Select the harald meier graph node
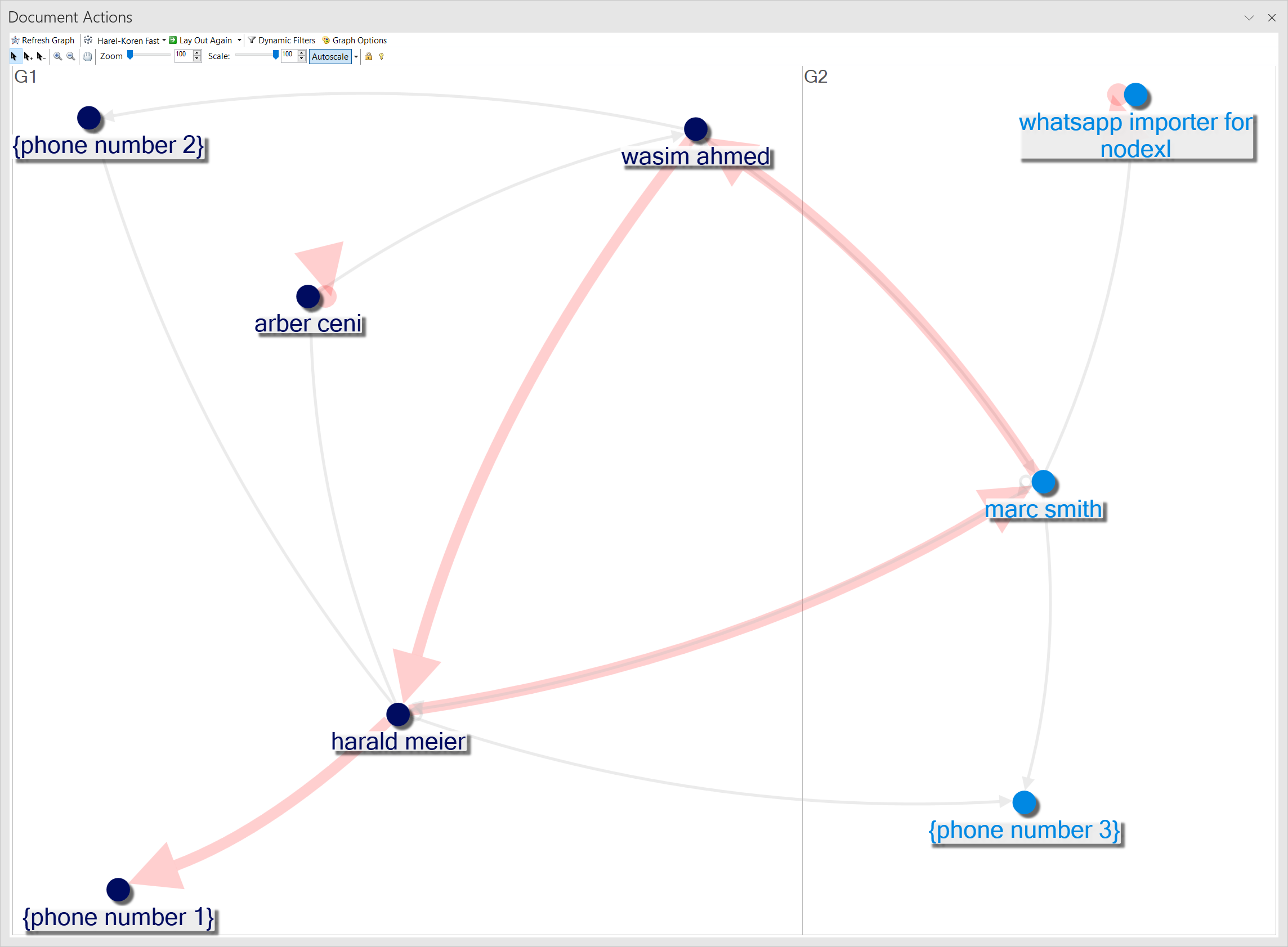Viewport: 1288px width, 947px height. [398, 714]
